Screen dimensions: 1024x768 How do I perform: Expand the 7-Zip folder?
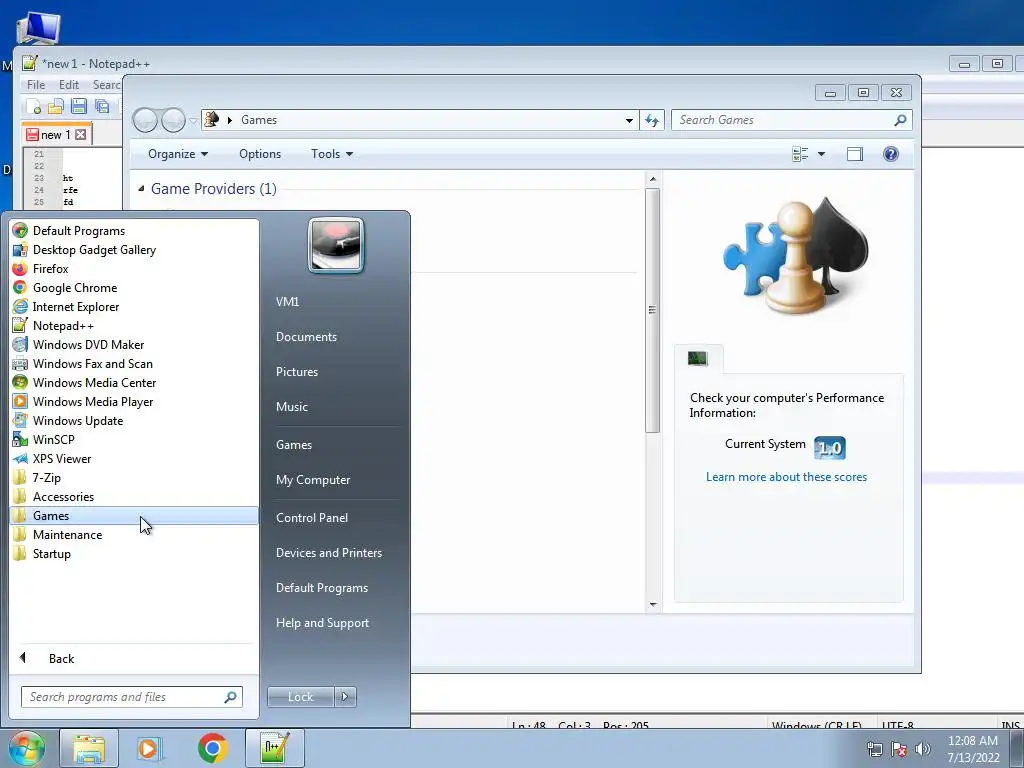pos(134,477)
